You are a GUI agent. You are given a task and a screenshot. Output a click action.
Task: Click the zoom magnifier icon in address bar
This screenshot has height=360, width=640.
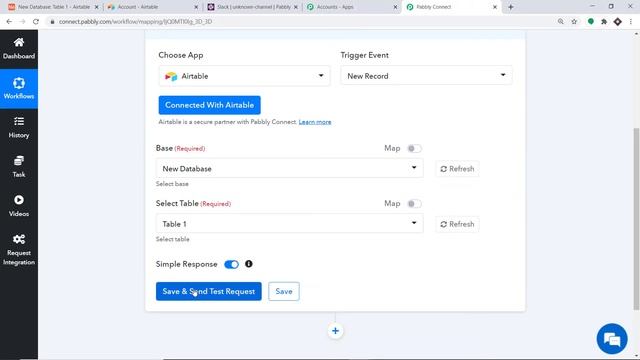coord(561,22)
